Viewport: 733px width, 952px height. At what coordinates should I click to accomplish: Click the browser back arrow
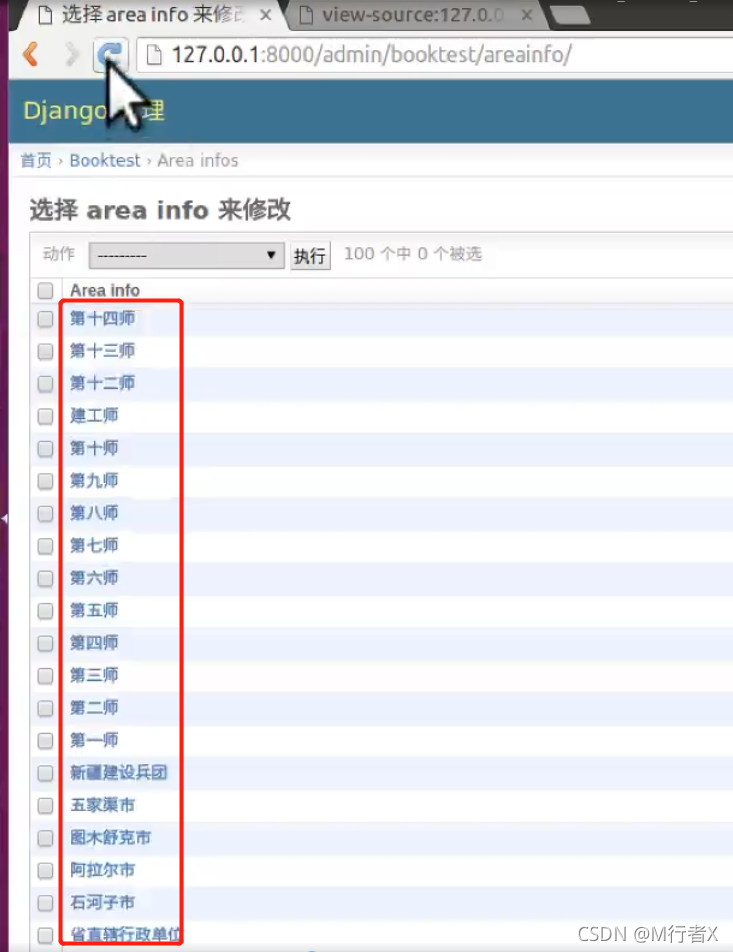pyautogui.click(x=30, y=55)
